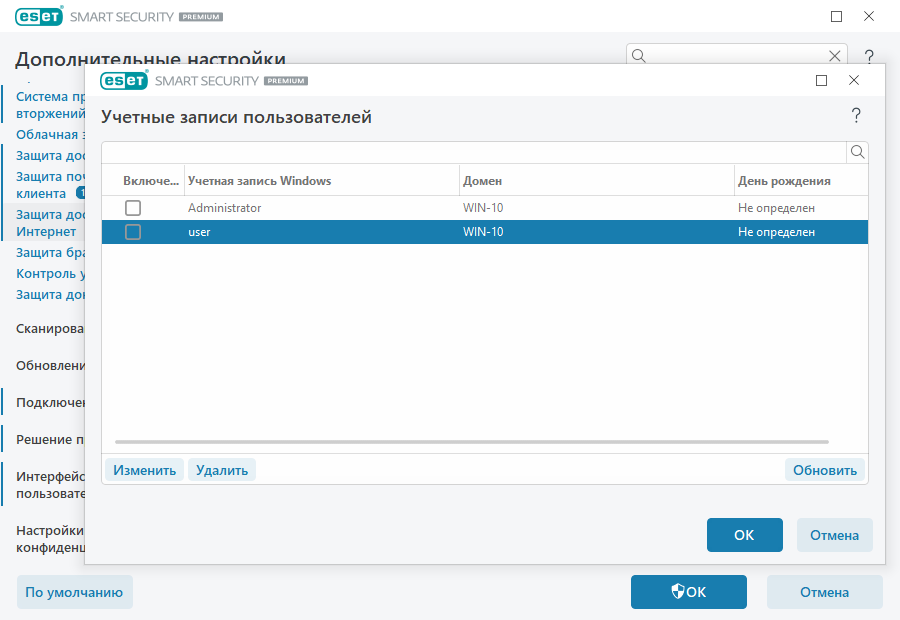Select the Administrator row name
Screen dimensions: 900x620
tap(224, 208)
